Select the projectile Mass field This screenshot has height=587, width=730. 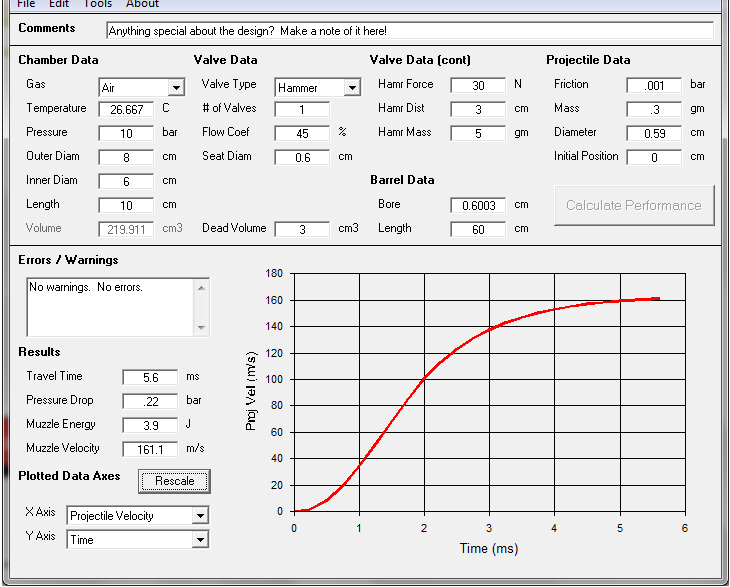(654, 109)
